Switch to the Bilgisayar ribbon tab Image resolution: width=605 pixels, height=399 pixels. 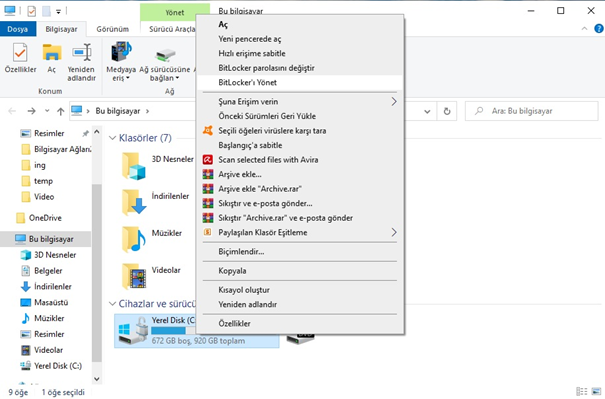(x=61, y=29)
